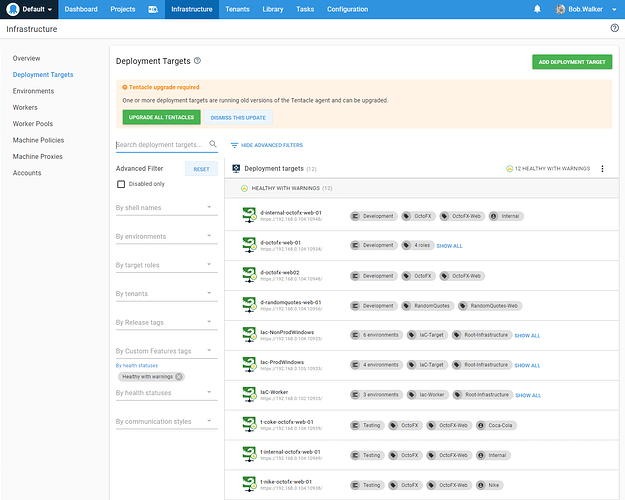Open the d-octofx-web02 target name
The height and width of the screenshot is (500, 625).
tap(279, 272)
